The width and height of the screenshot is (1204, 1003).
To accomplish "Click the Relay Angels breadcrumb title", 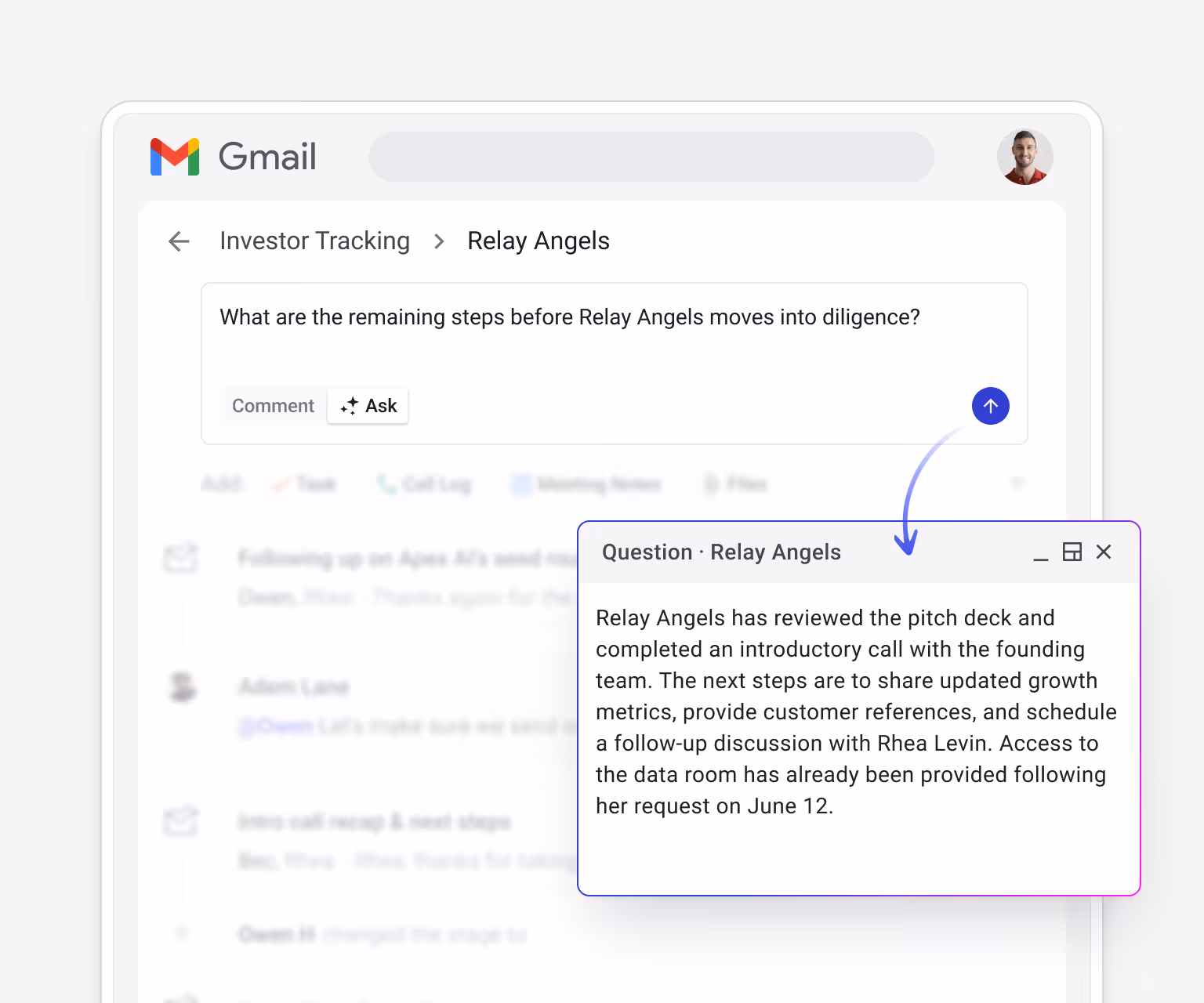I will tap(538, 241).
